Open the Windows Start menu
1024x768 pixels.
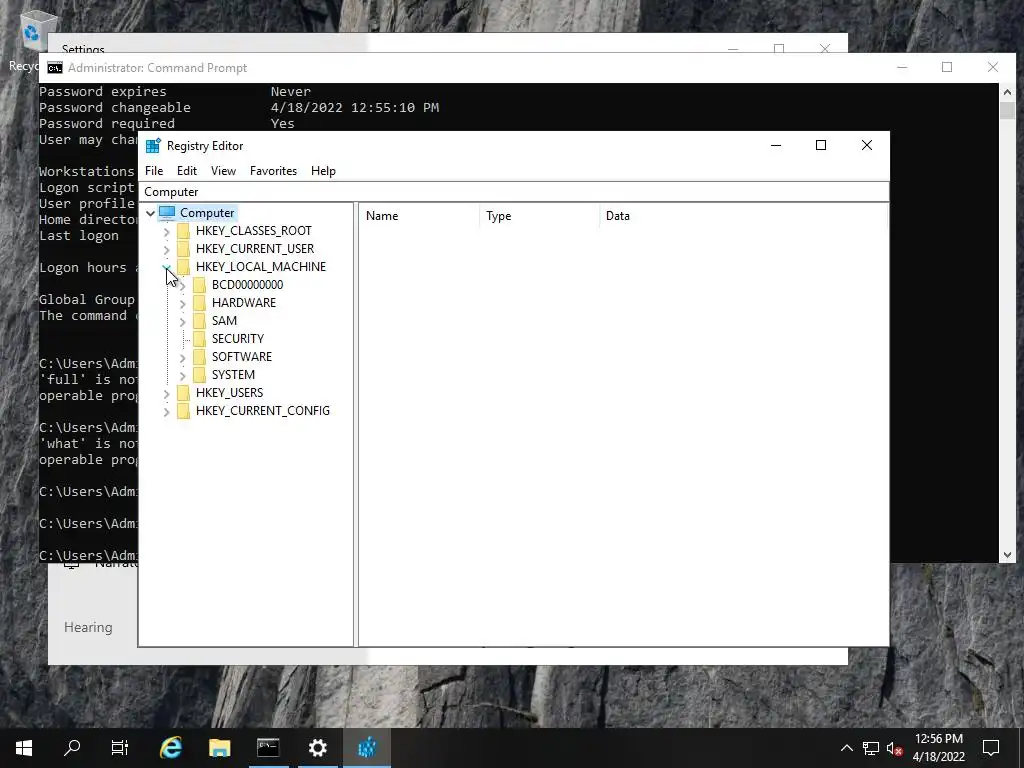point(24,748)
